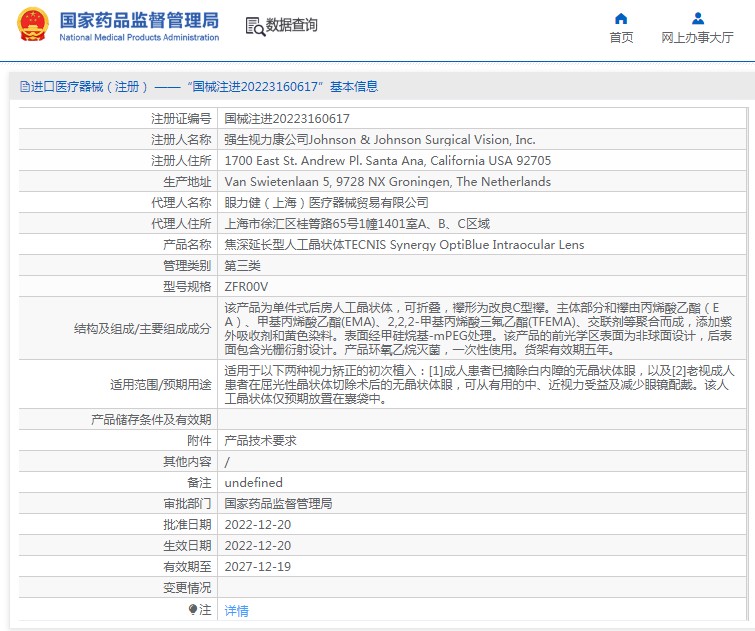The image size is (755, 631).
Task: Select registration number 国械注进20223160617 value
Action: (x=287, y=118)
